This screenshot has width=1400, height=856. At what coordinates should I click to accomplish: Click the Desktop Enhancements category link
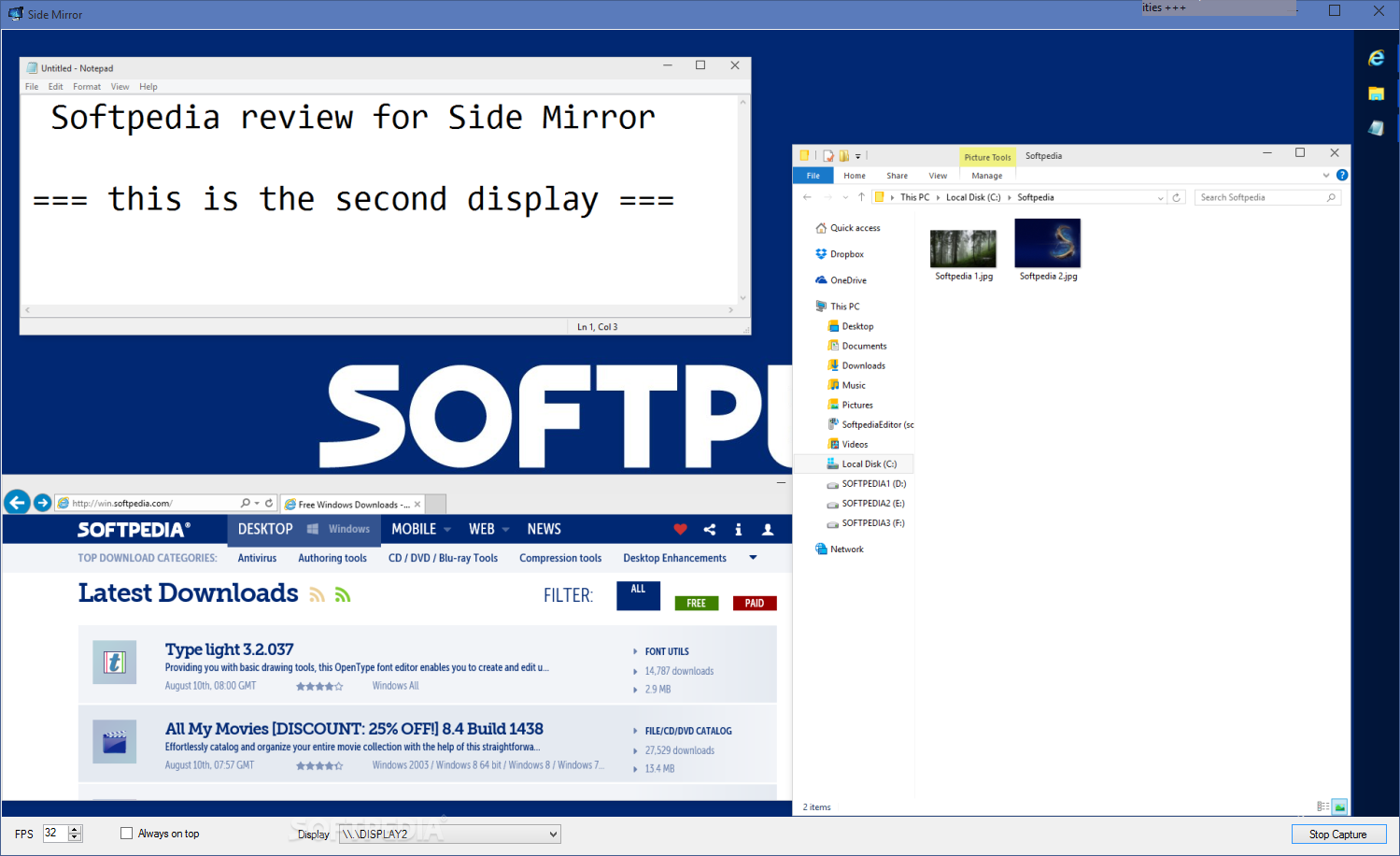pos(674,558)
